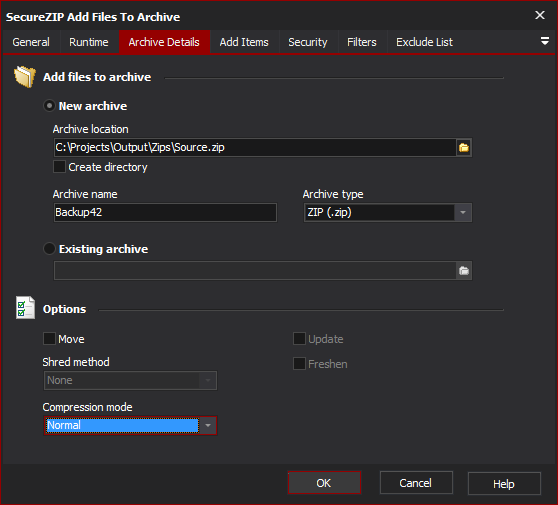Switch to the Runtime tab
The height and width of the screenshot is (505, 558).
(89, 42)
